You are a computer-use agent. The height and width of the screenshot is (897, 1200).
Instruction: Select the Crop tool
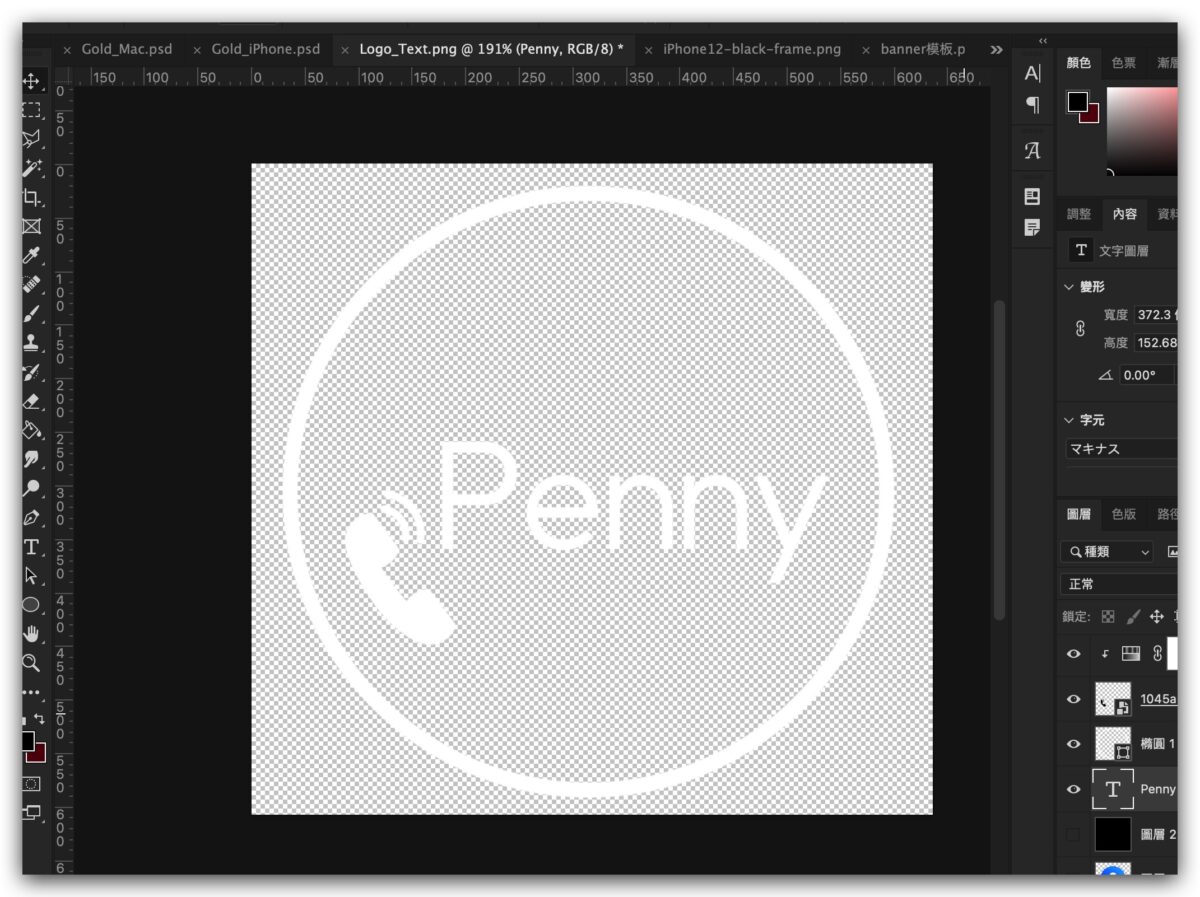31,197
